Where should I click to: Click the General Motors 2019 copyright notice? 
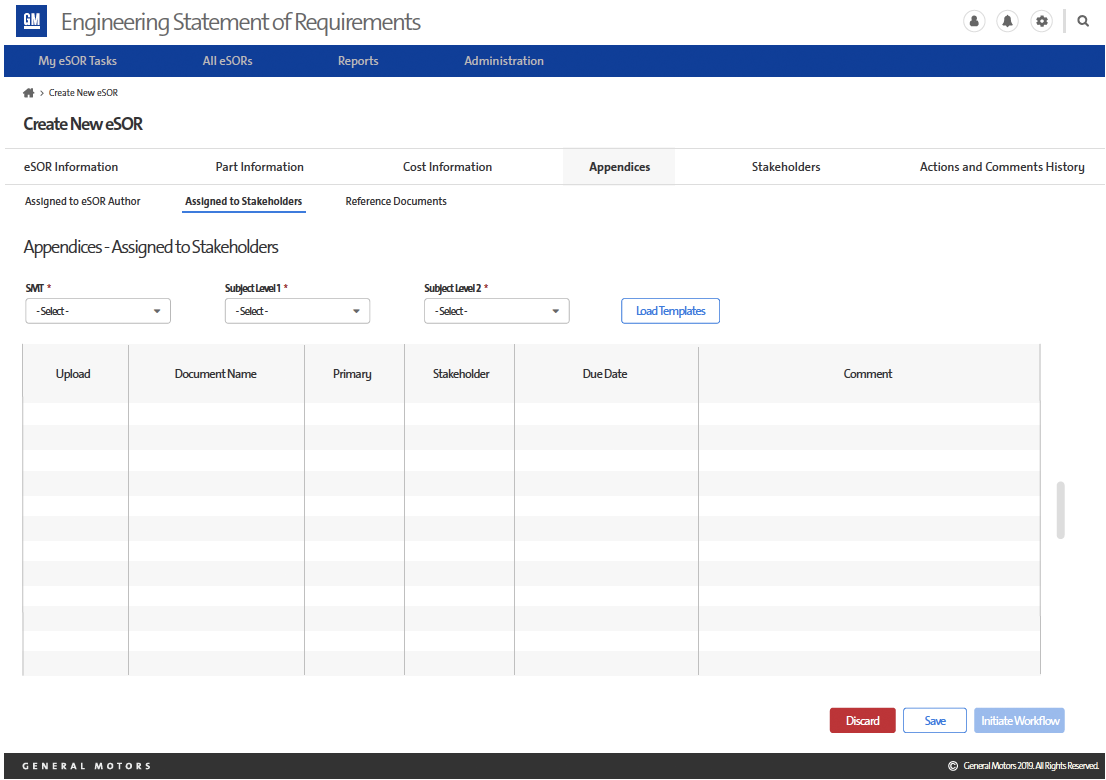(1023, 766)
